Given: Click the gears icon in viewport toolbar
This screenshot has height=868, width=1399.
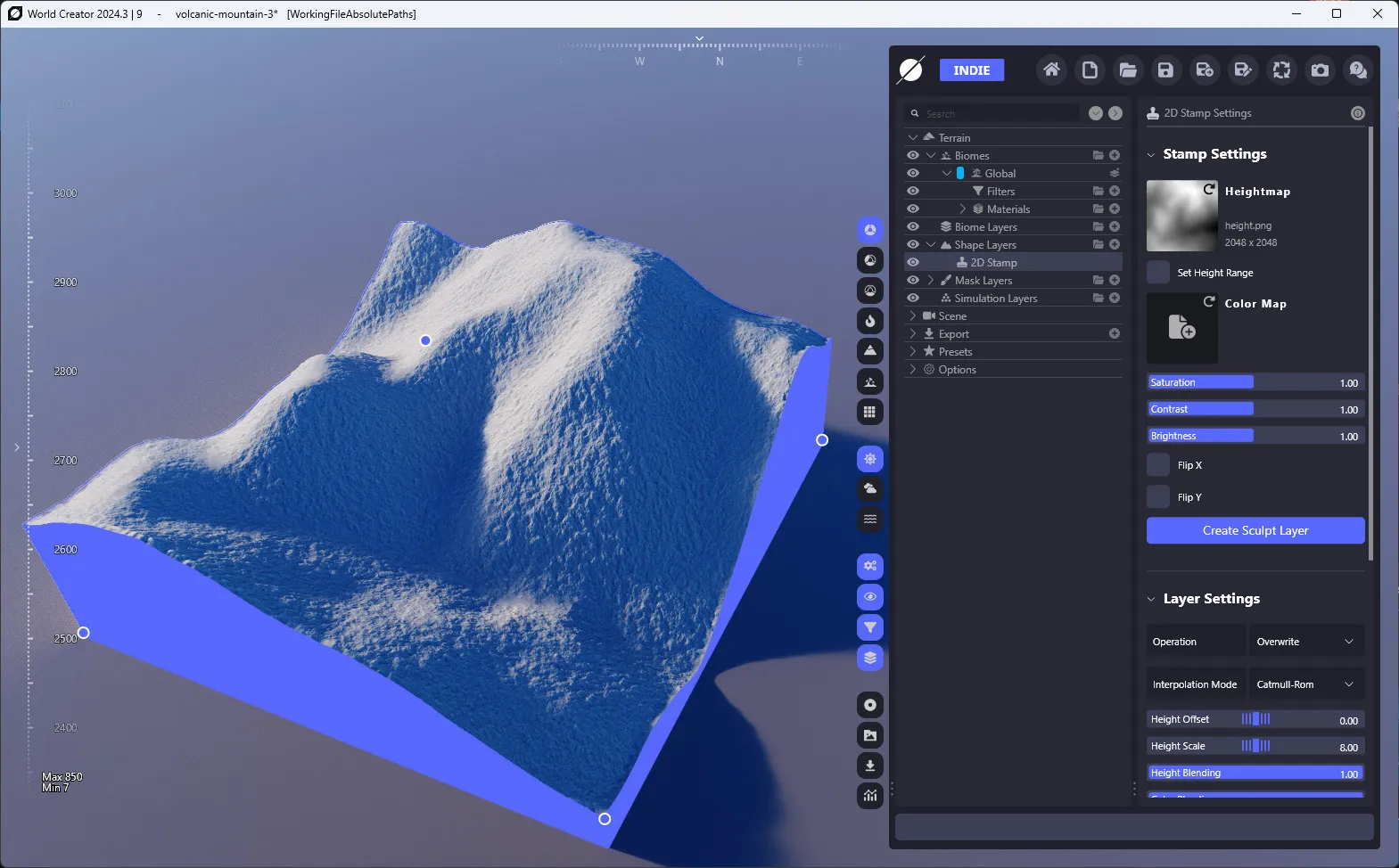Looking at the screenshot, I should point(870,567).
